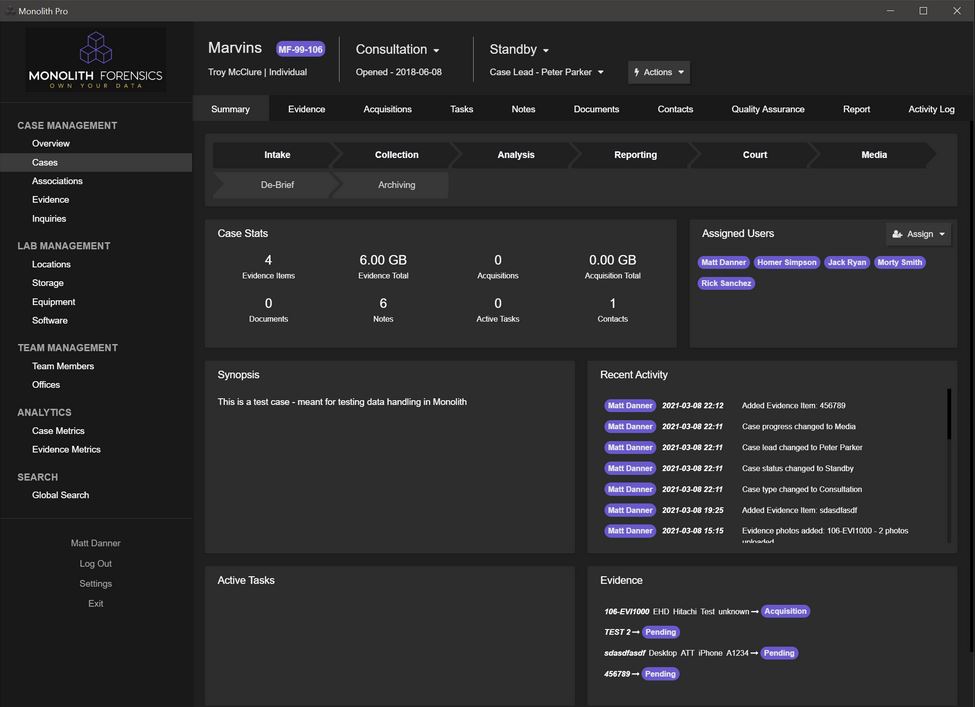Viewport: 975px width, 707px height.
Task: Select the Rick Sanchez assigned user tag
Action: pyautogui.click(x=726, y=284)
